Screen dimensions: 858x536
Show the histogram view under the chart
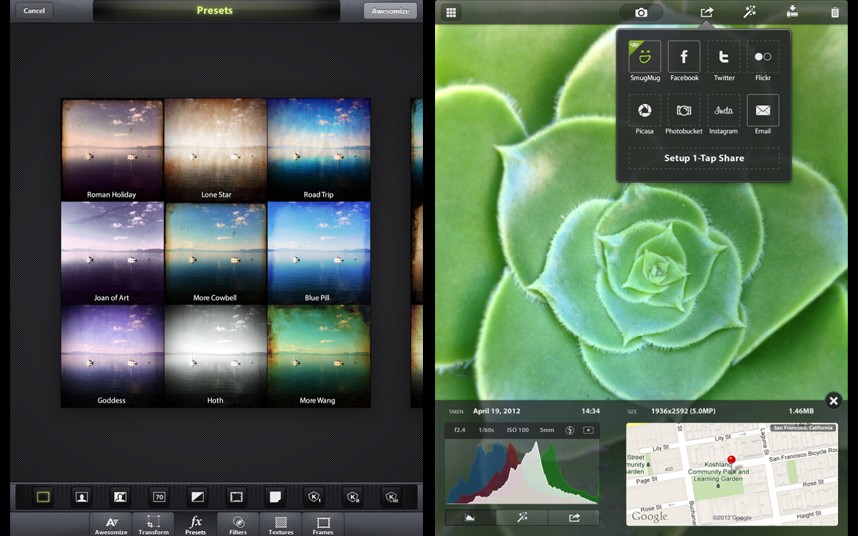[470, 518]
